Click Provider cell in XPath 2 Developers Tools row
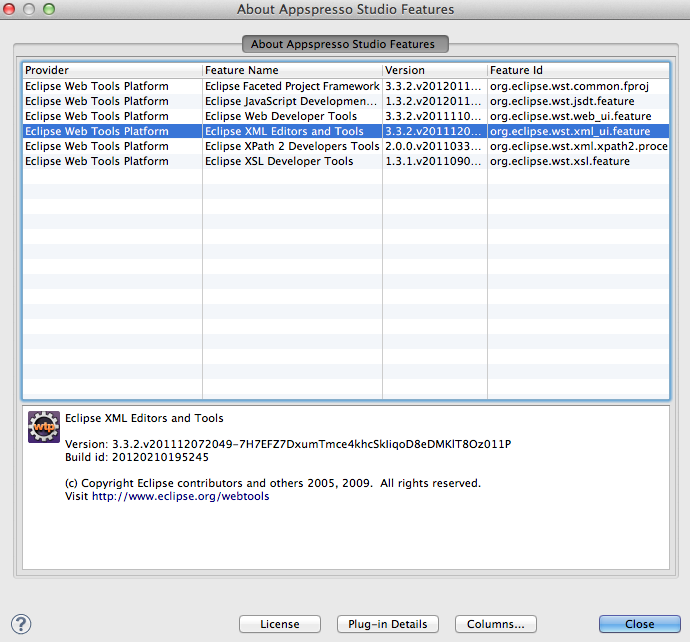 (x=112, y=146)
